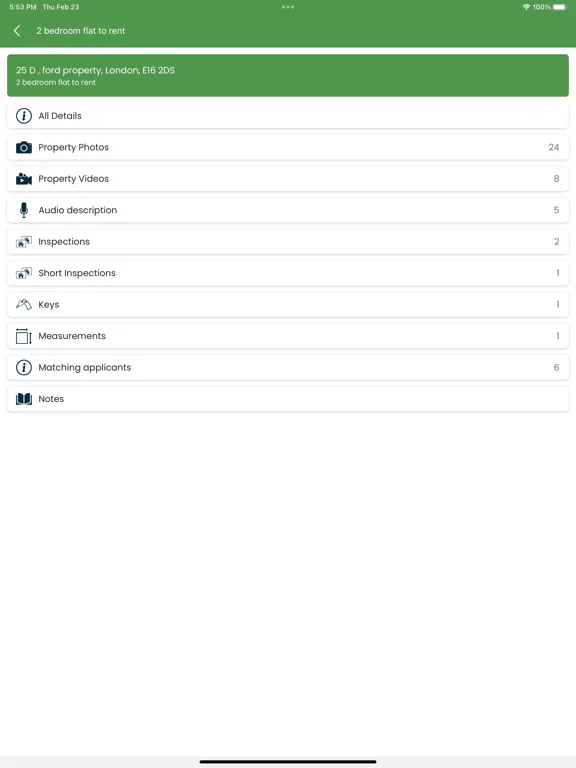Screen dimensions: 576x768
Task: Tap the back arrow in header
Action: tap(17, 31)
